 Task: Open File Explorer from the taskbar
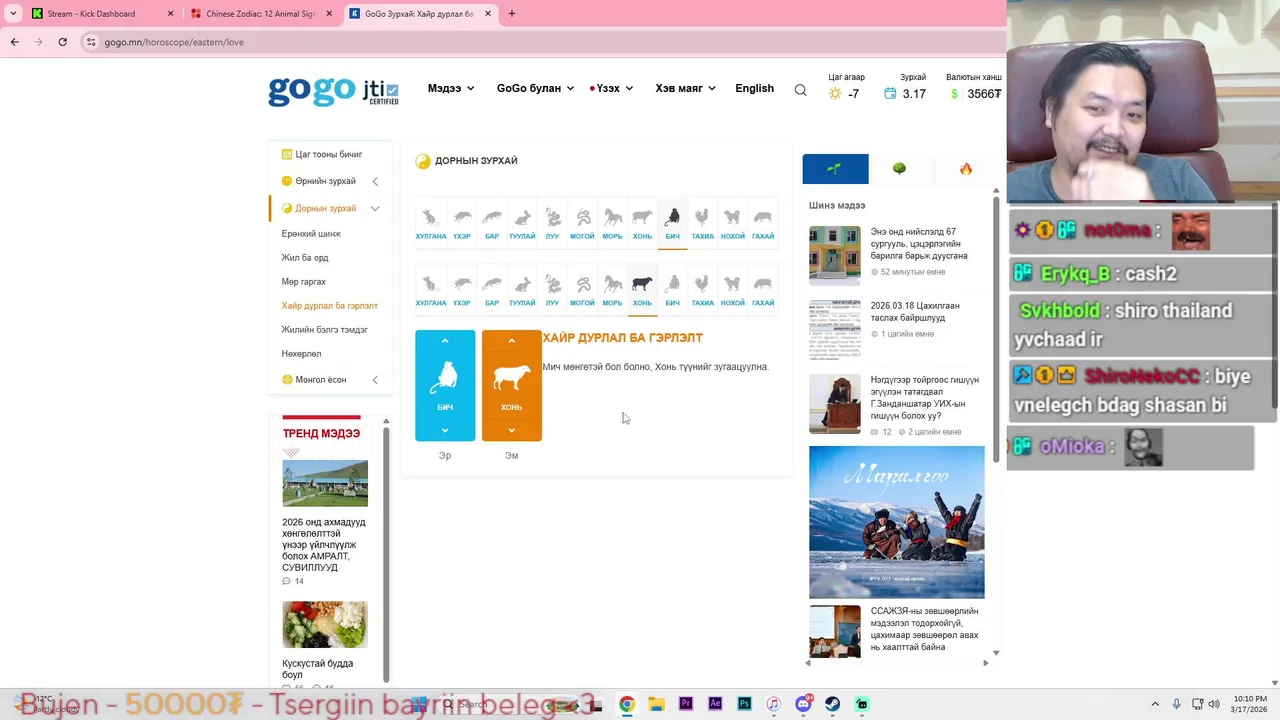click(656, 704)
